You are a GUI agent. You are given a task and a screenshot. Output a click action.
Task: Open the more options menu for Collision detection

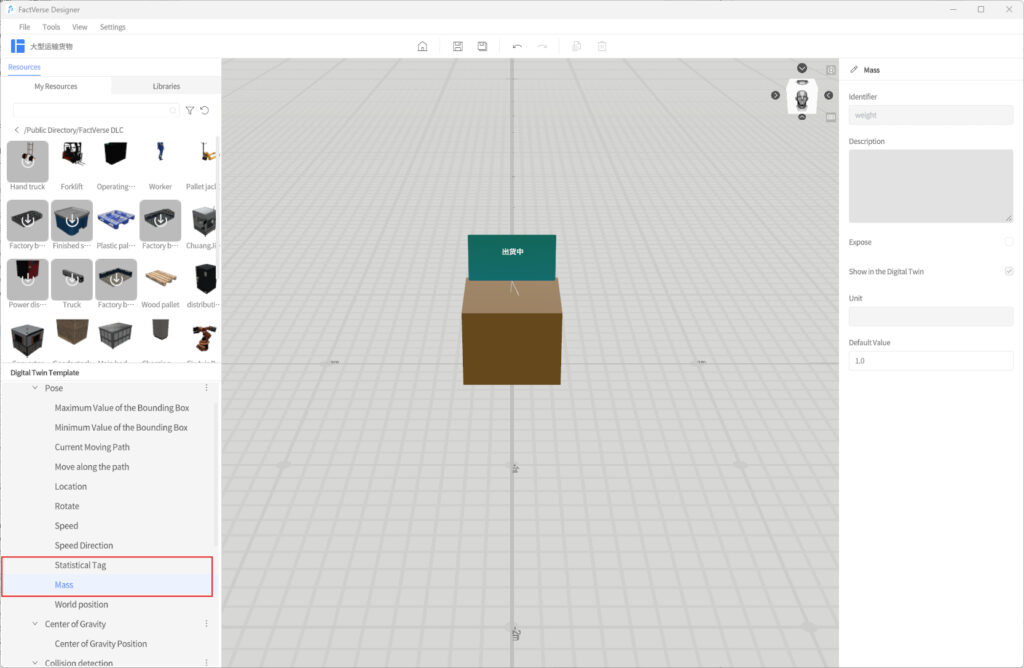click(x=206, y=663)
